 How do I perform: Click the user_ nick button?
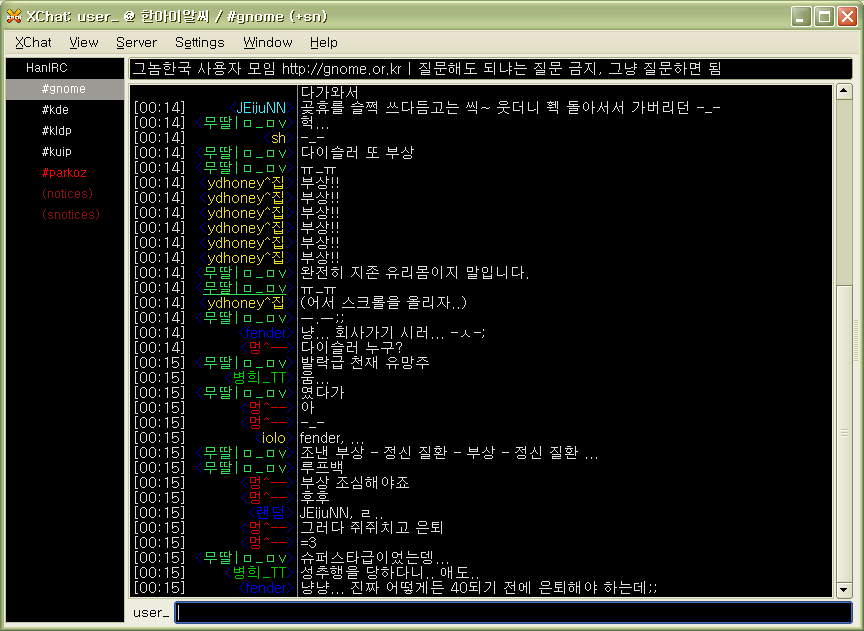(x=151, y=613)
